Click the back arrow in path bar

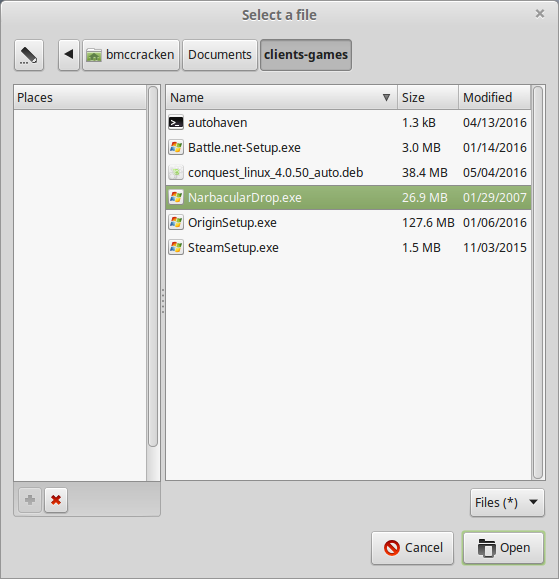(69, 55)
